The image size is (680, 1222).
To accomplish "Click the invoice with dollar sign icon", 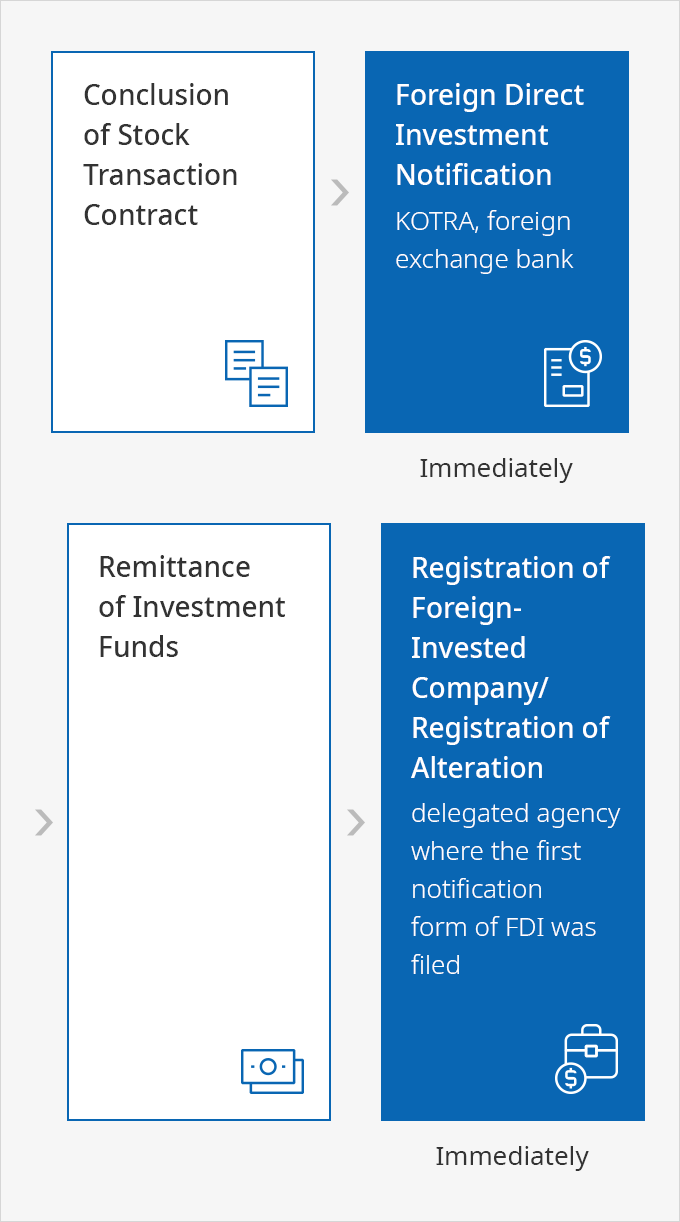I will (572, 373).
